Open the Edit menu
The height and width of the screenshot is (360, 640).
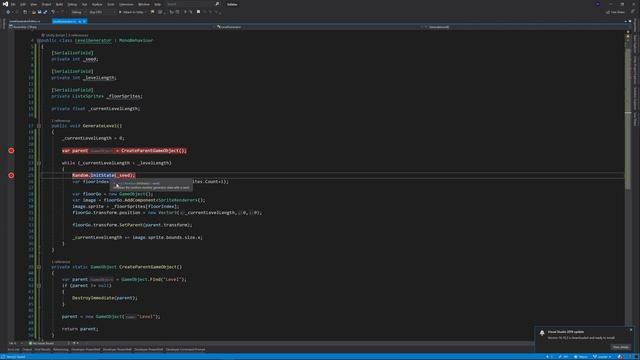(23, 4)
